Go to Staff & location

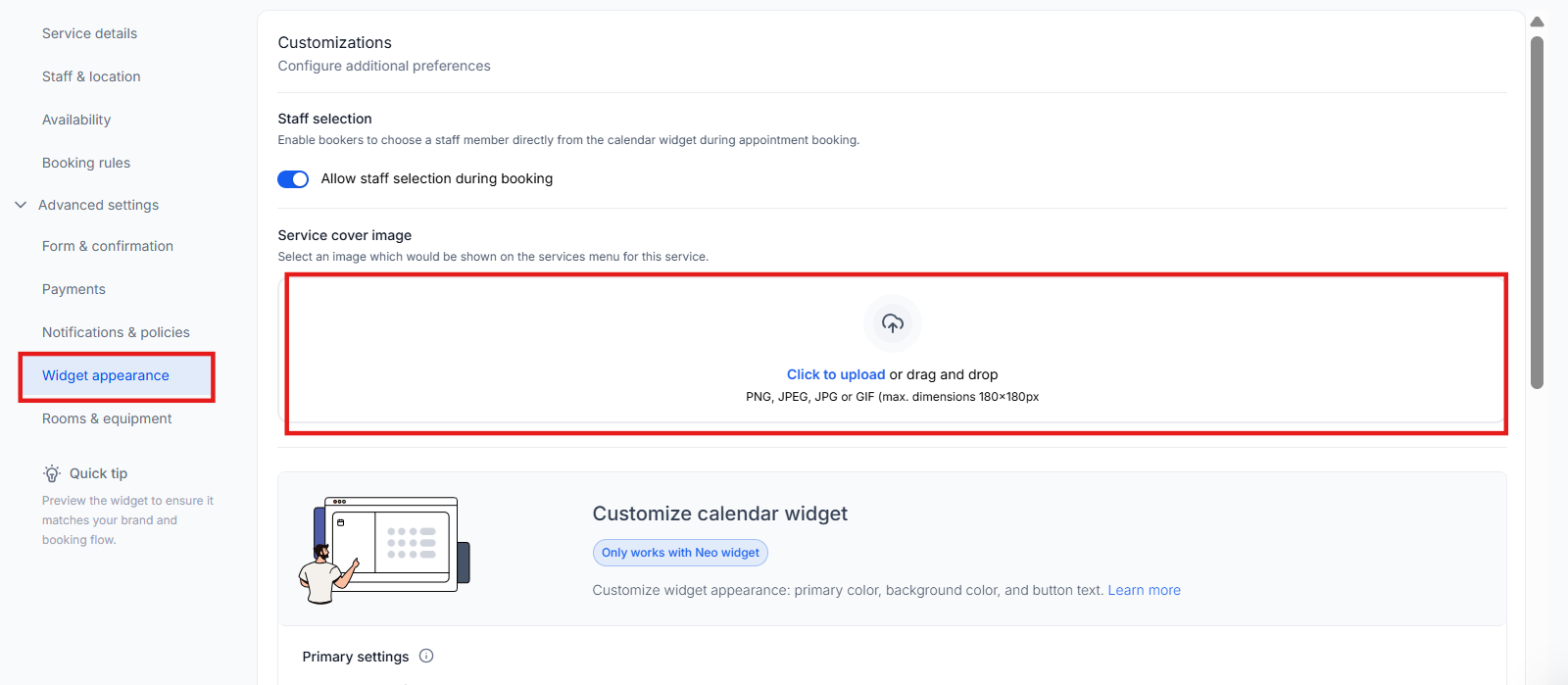point(91,76)
